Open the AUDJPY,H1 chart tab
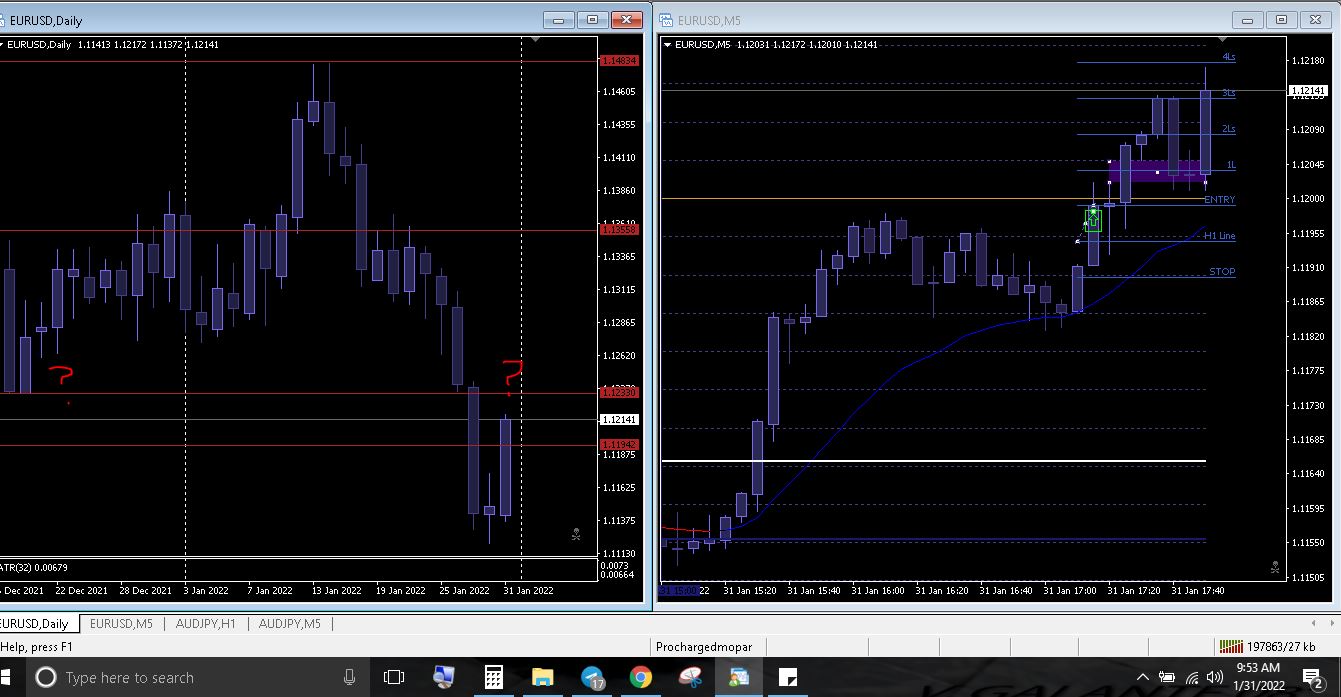The width and height of the screenshot is (1341, 697). click(205, 623)
